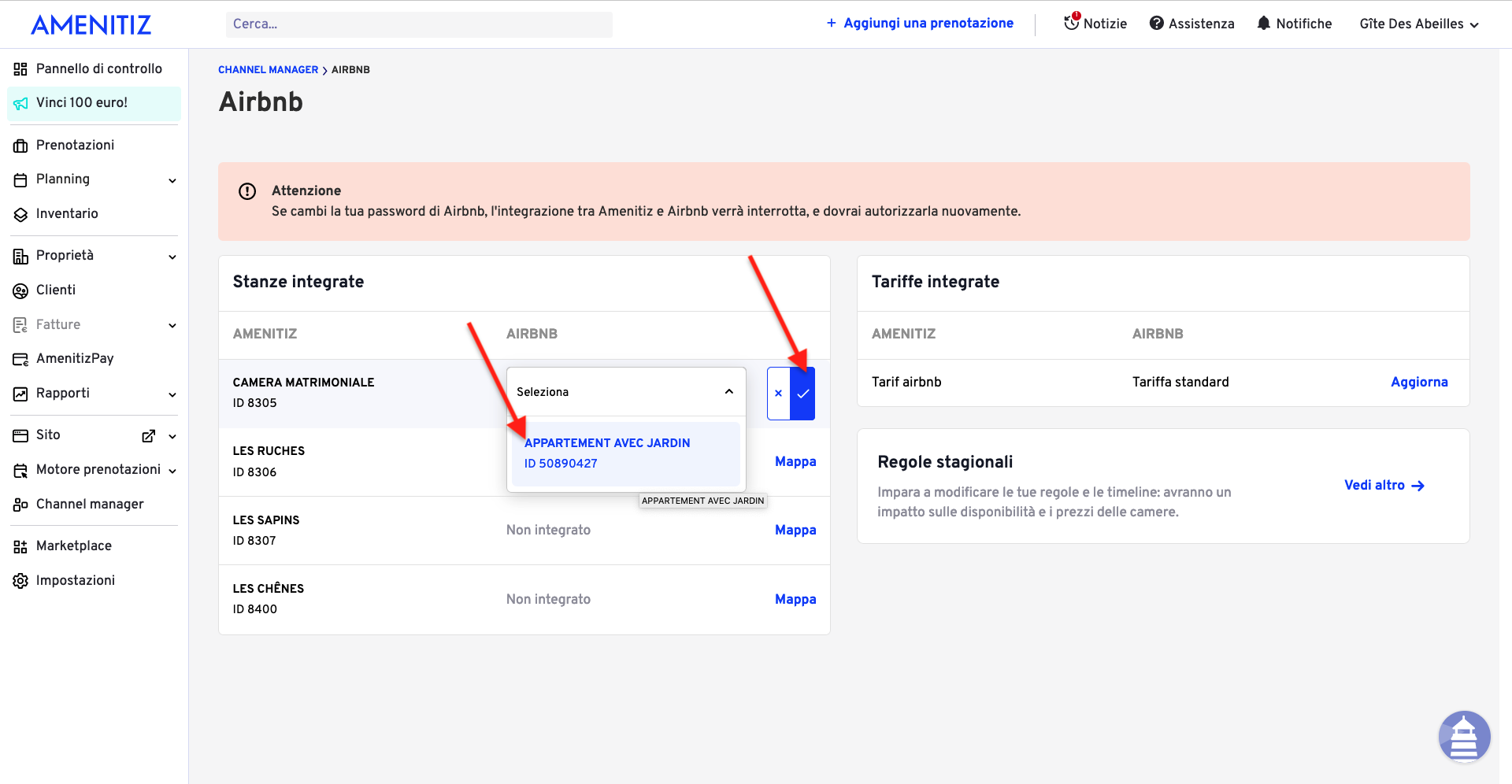Open the support chat beehive widget
This screenshot has height=784, width=1512.
tap(1464, 737)
